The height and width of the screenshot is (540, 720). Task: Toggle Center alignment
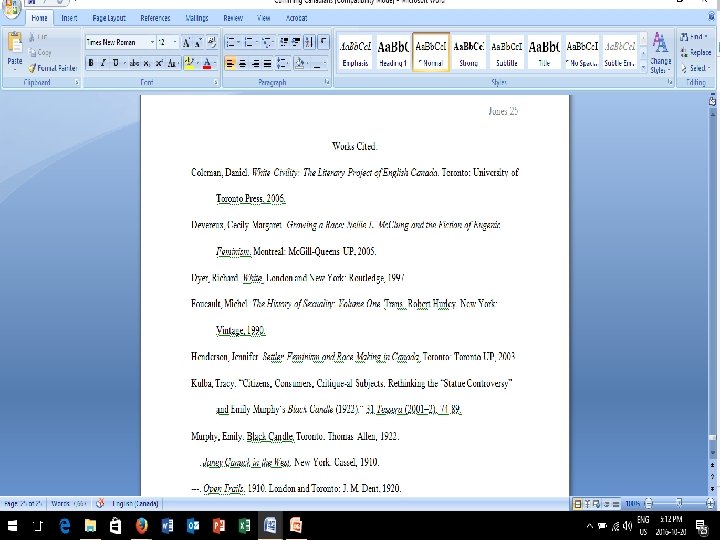pos(242,63)
